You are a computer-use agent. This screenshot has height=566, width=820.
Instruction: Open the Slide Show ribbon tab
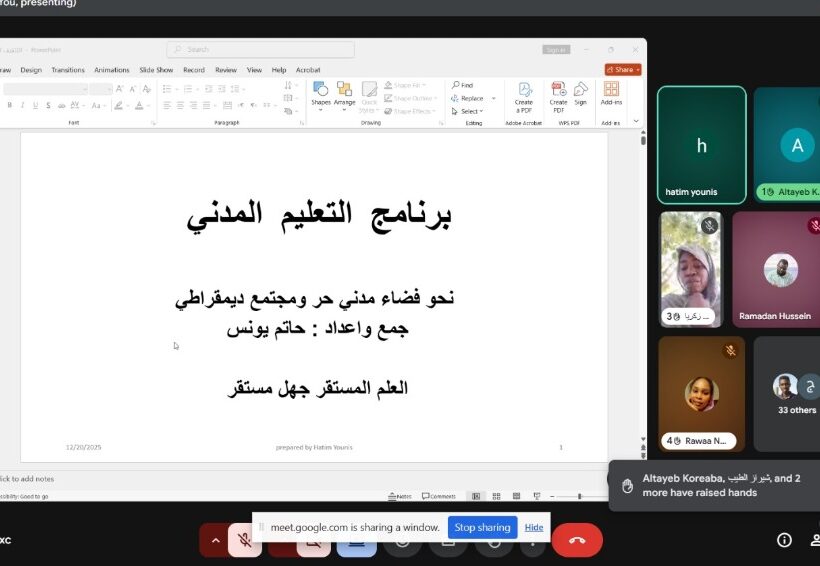click(x=156, y=70)
